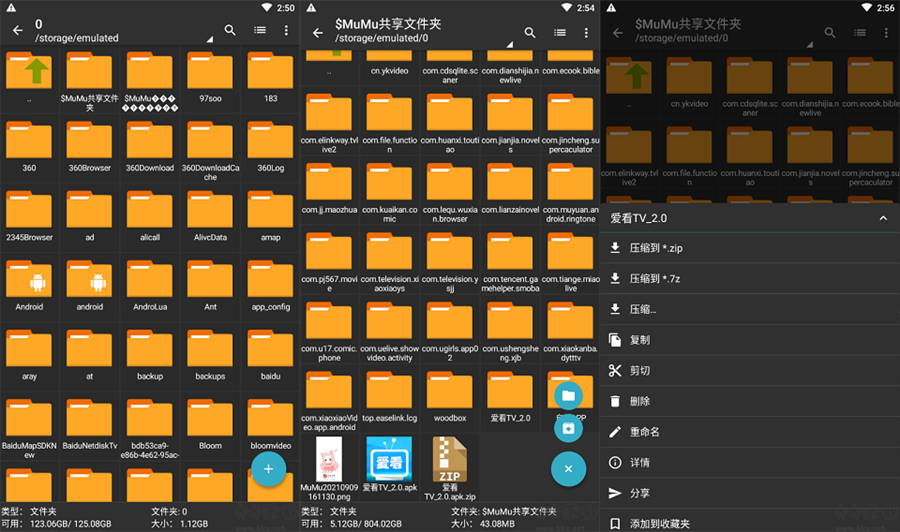Open three-dot menu in middle panel
This screenshot has height=532, width=900.
coord(586,33)
